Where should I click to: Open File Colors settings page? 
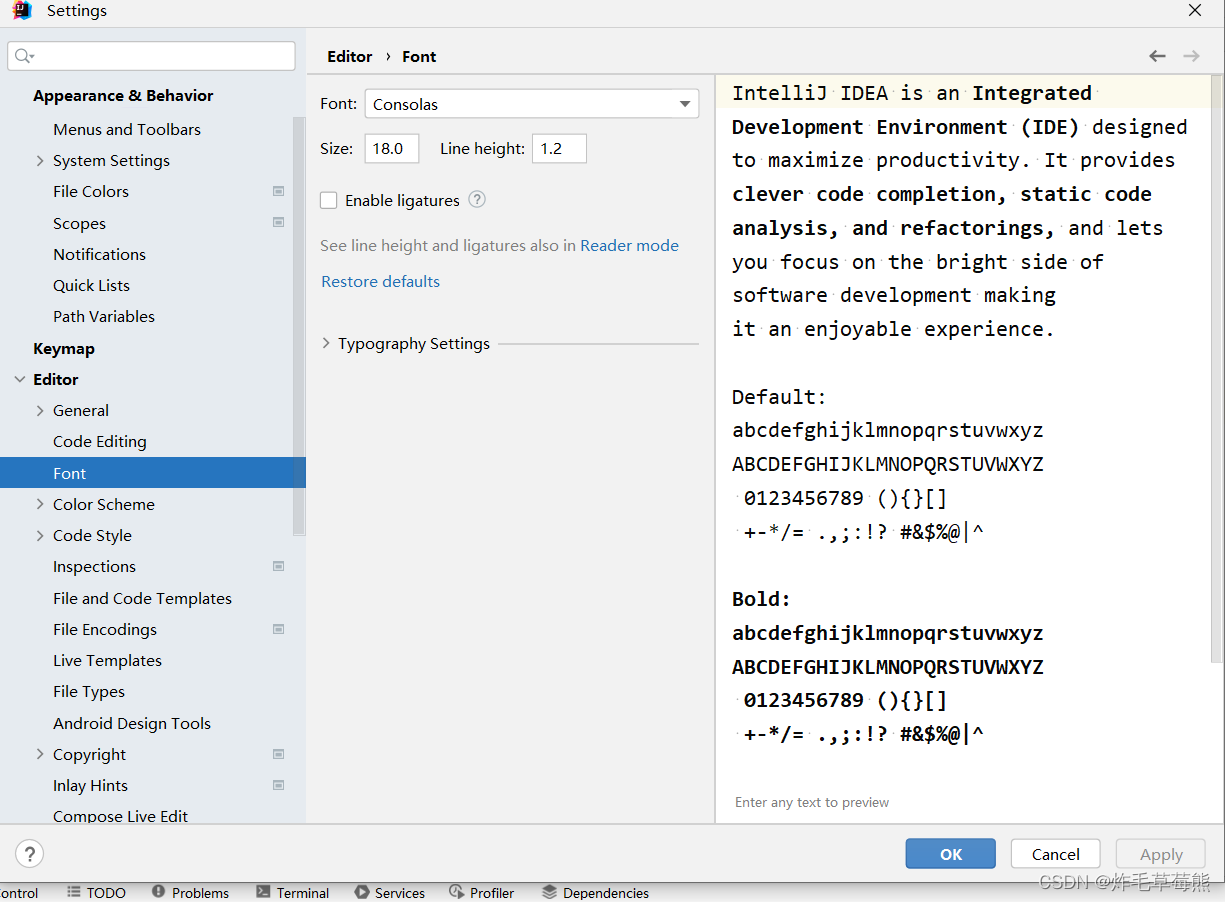click(91, 191)
